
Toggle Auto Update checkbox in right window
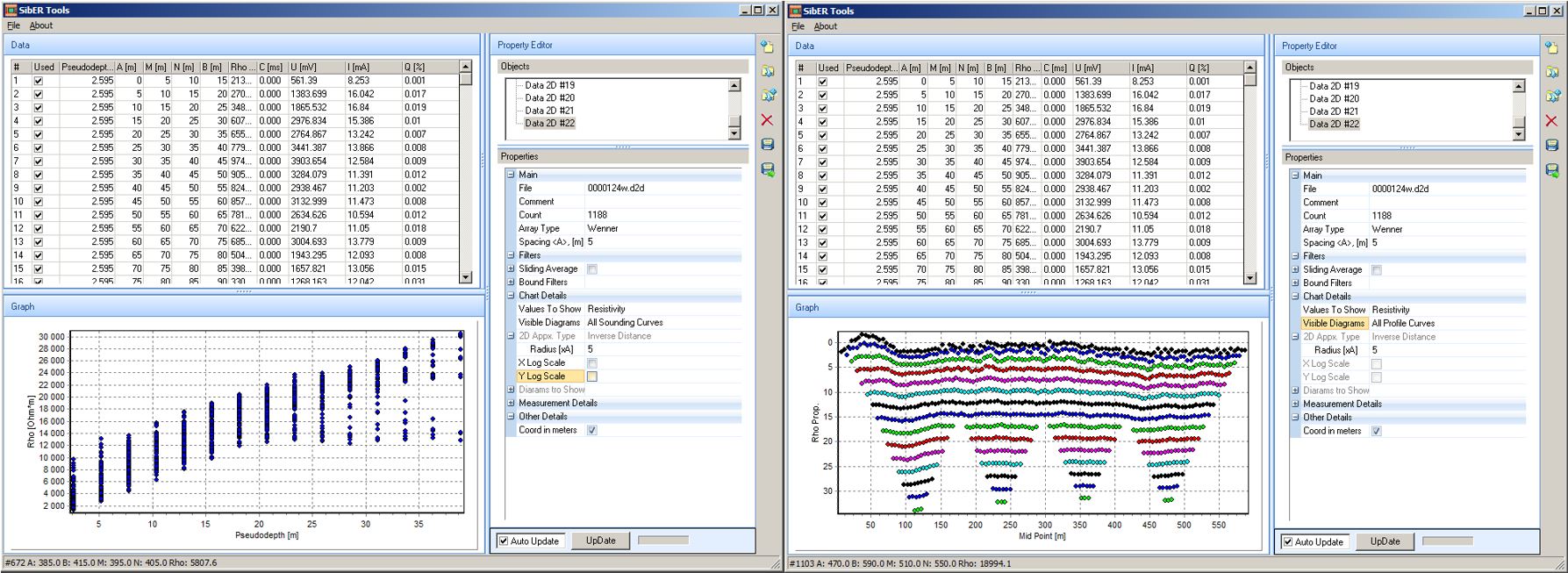coord(1288,541)
